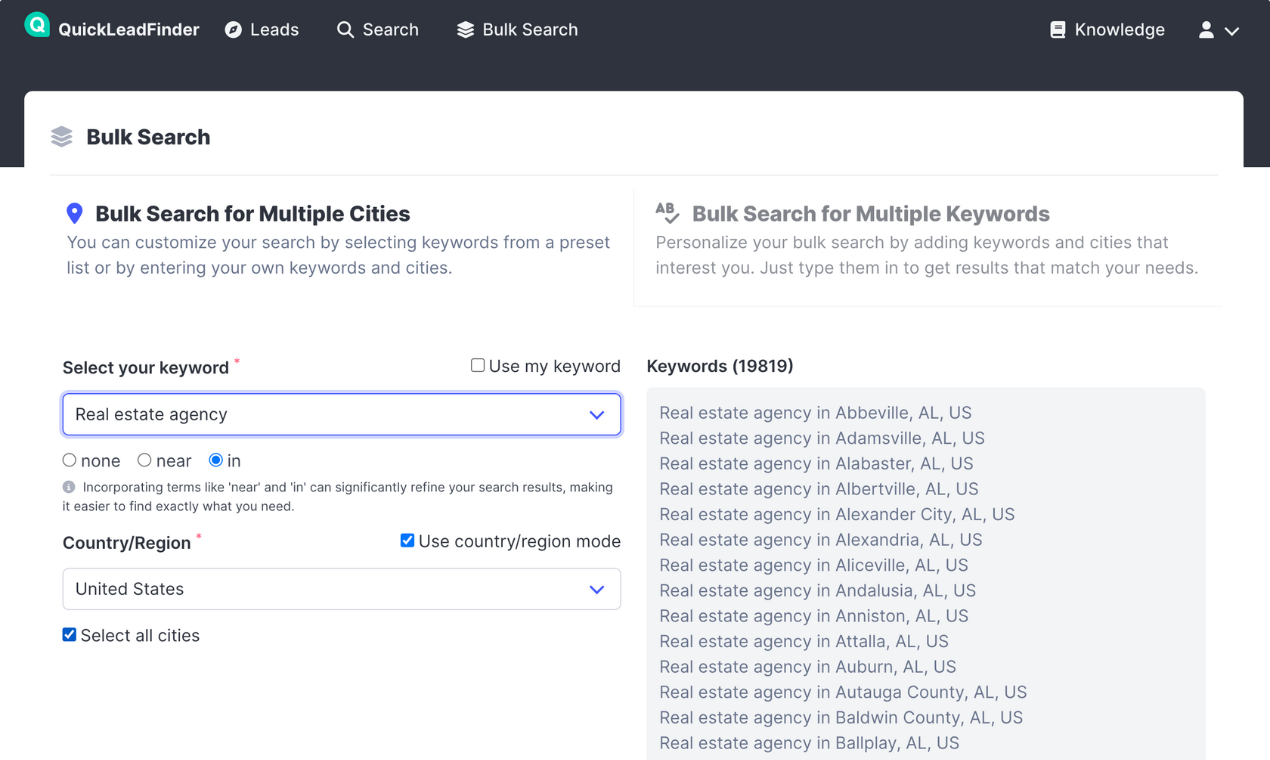The image size is (1270, 760).
Task: Open the user account profile icon
Action: [x=1206, y=30]
